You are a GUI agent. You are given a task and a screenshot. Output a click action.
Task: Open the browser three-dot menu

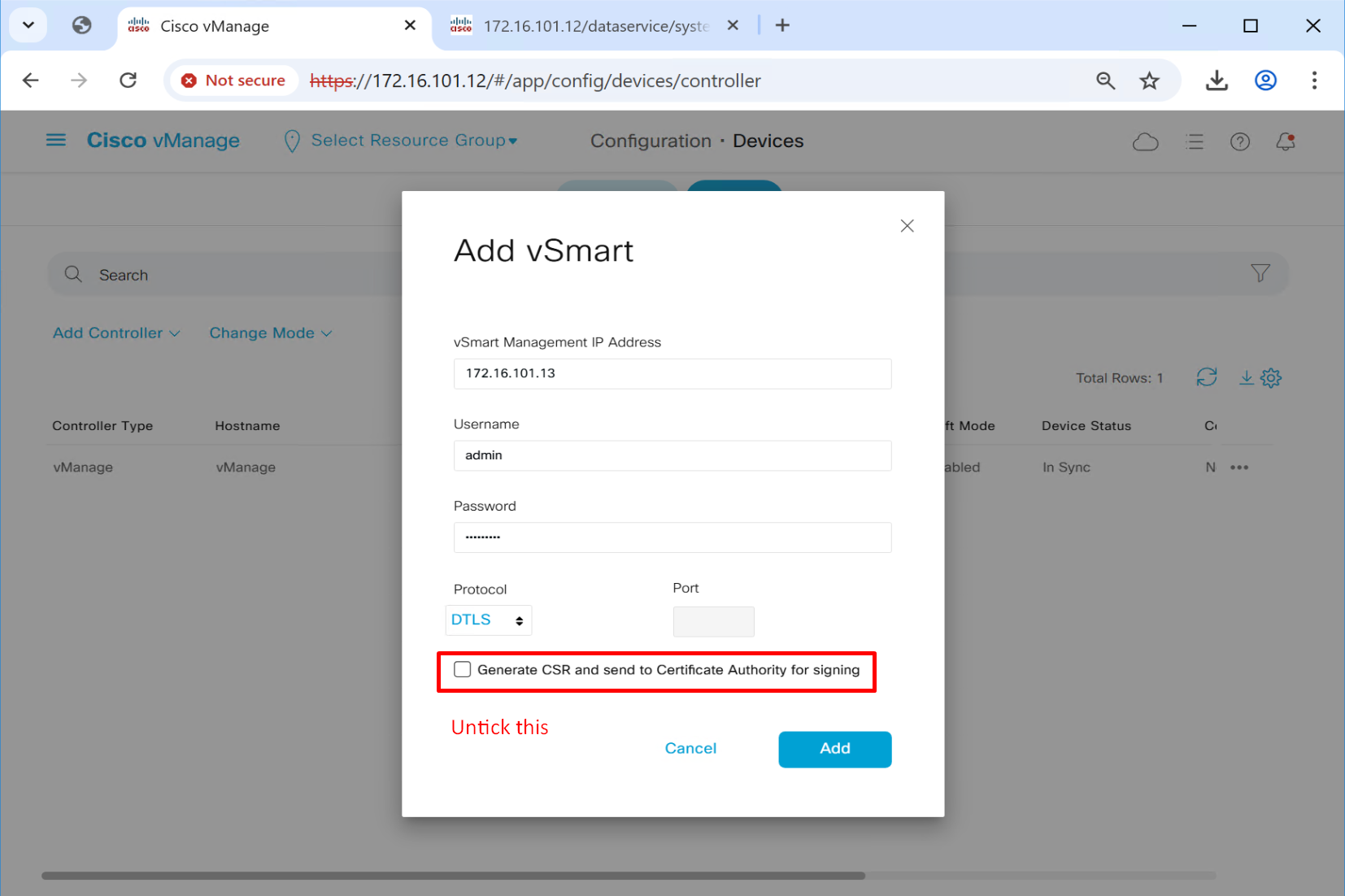tap(1314, 80)
